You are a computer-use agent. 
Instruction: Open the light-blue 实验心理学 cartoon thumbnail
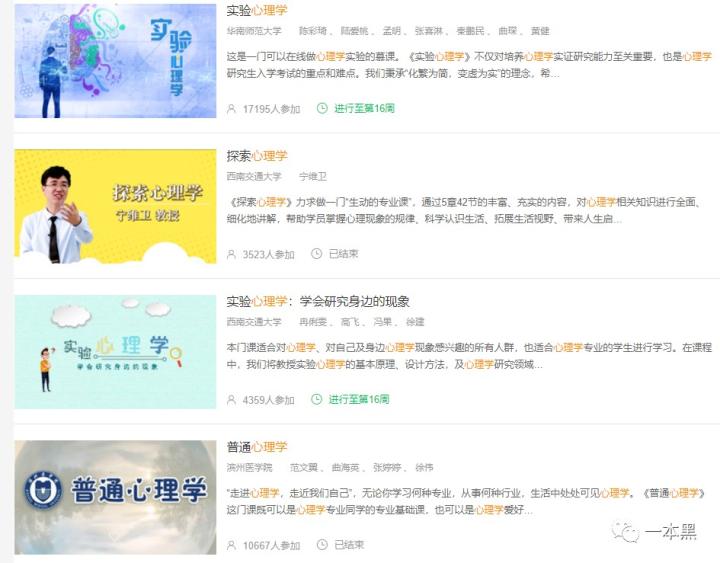(115, 352)
